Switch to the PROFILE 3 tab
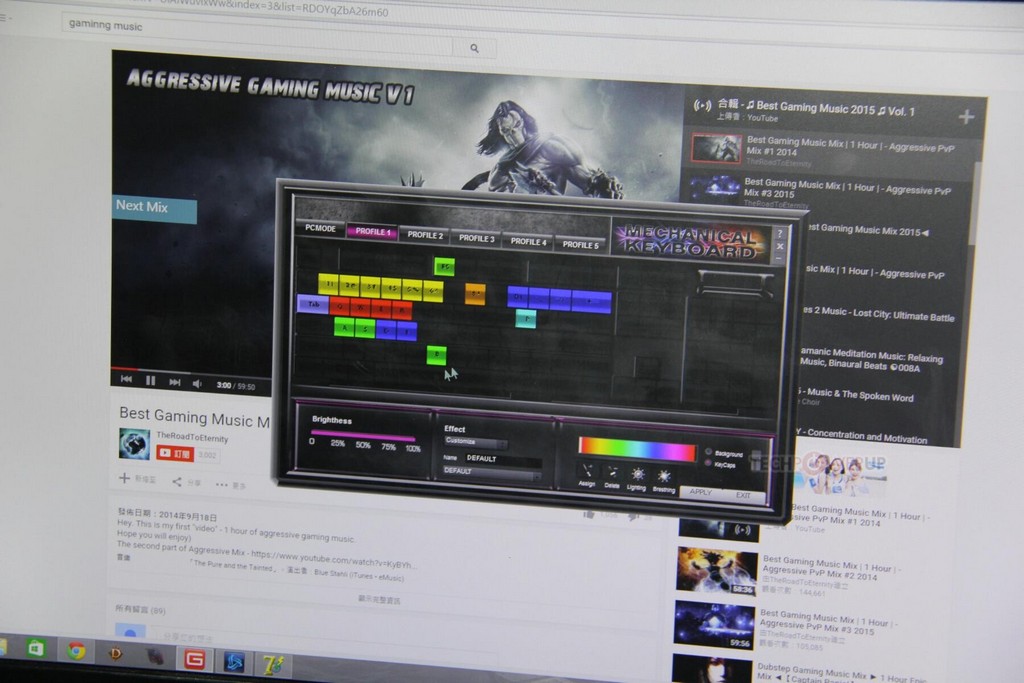Screen dimensions: 1024x683 (x=477, y=238)
